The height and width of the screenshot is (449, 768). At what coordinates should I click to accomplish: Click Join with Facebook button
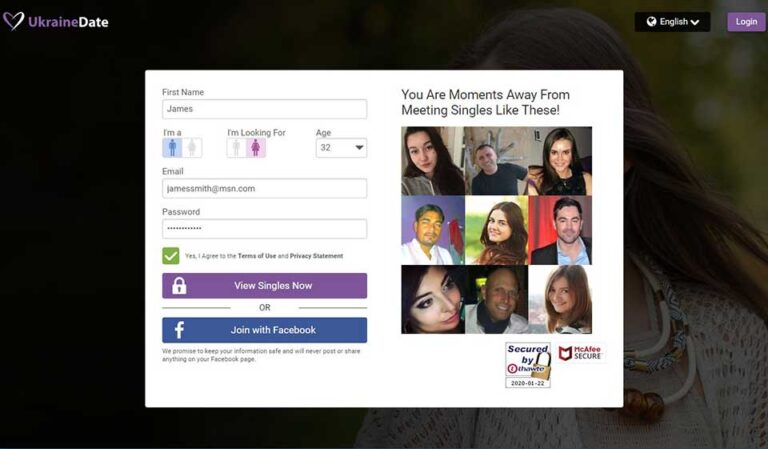(264, 330)
